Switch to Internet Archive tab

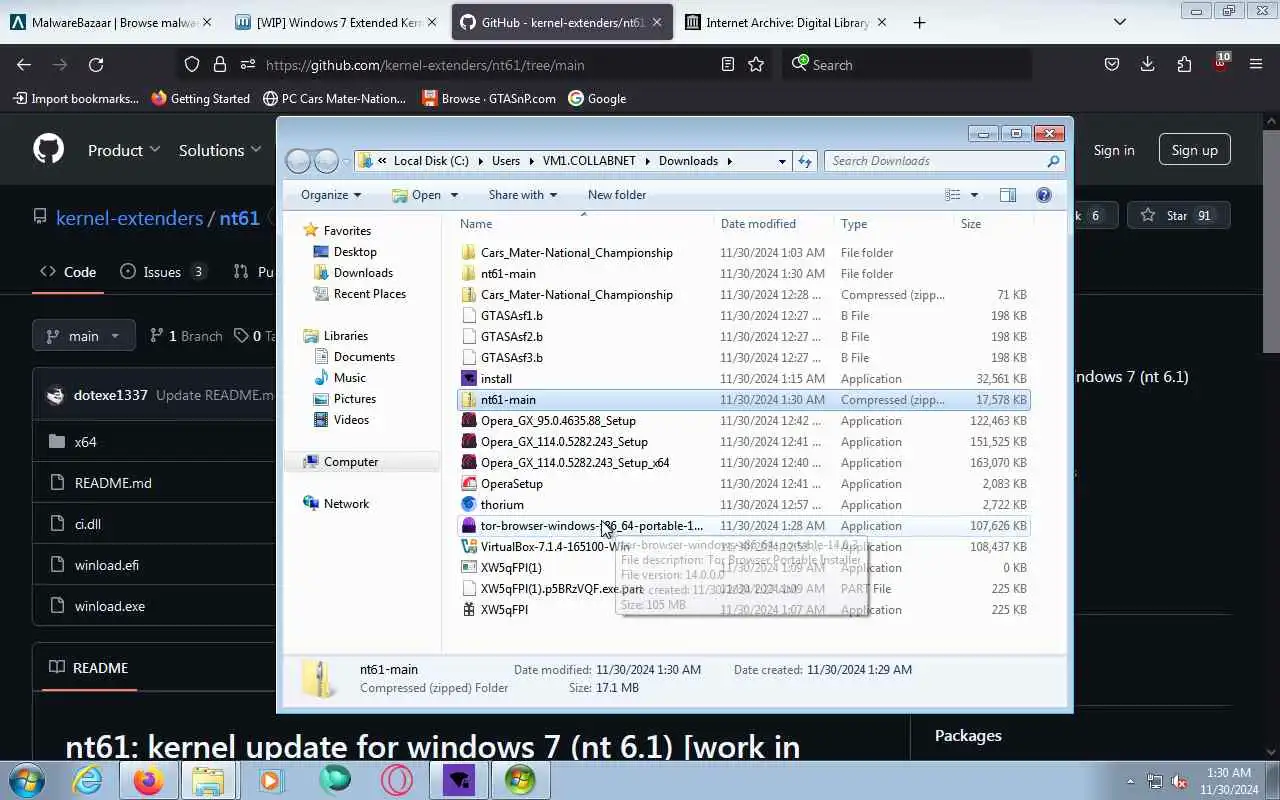(785, 22)
